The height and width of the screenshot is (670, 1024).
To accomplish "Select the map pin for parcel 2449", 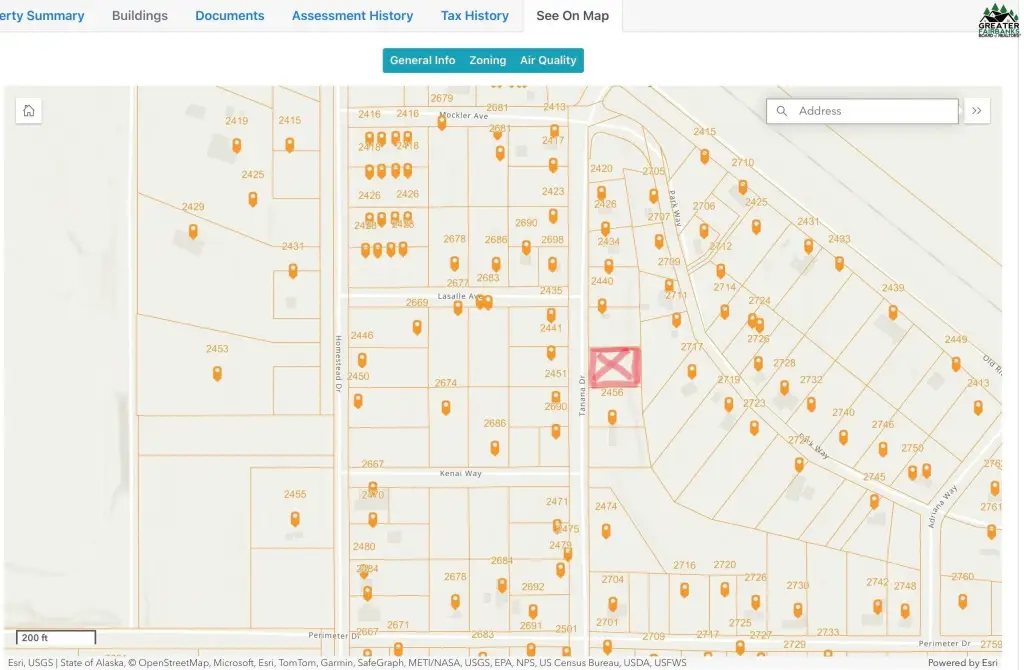I will coord(956,363).
